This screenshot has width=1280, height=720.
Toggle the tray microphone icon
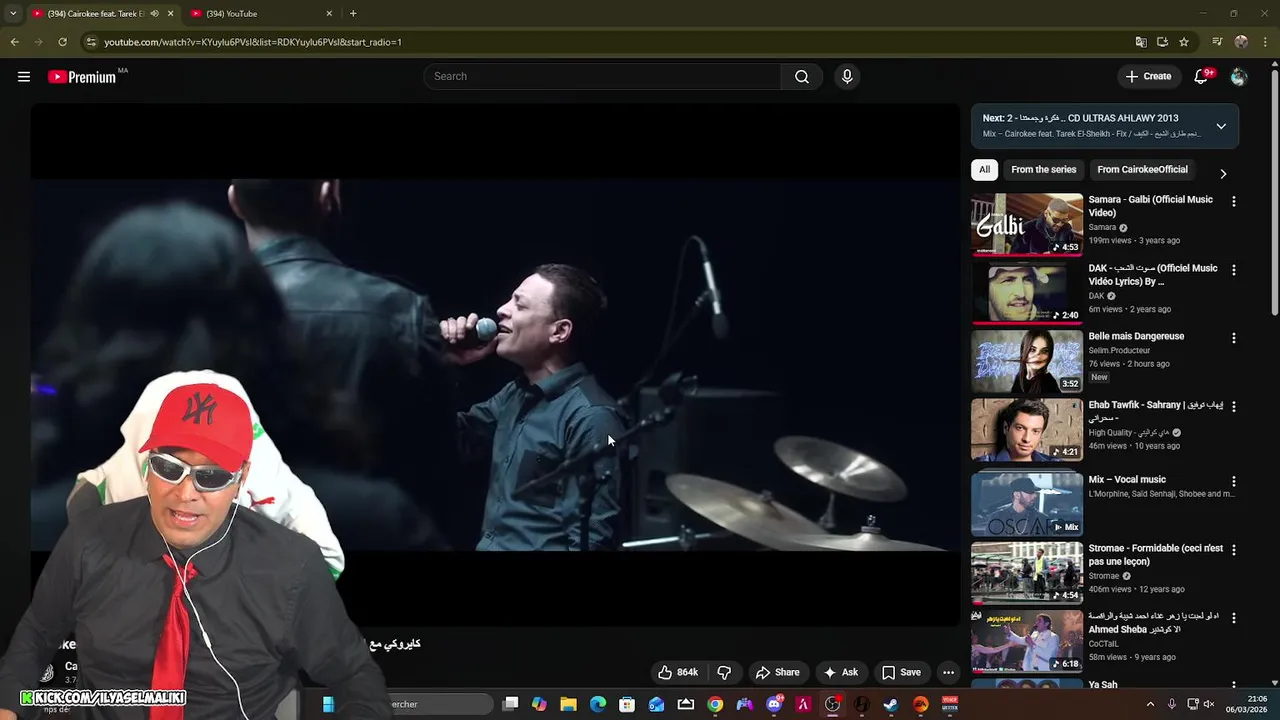pyautogui.click(x=1172, y=705)
